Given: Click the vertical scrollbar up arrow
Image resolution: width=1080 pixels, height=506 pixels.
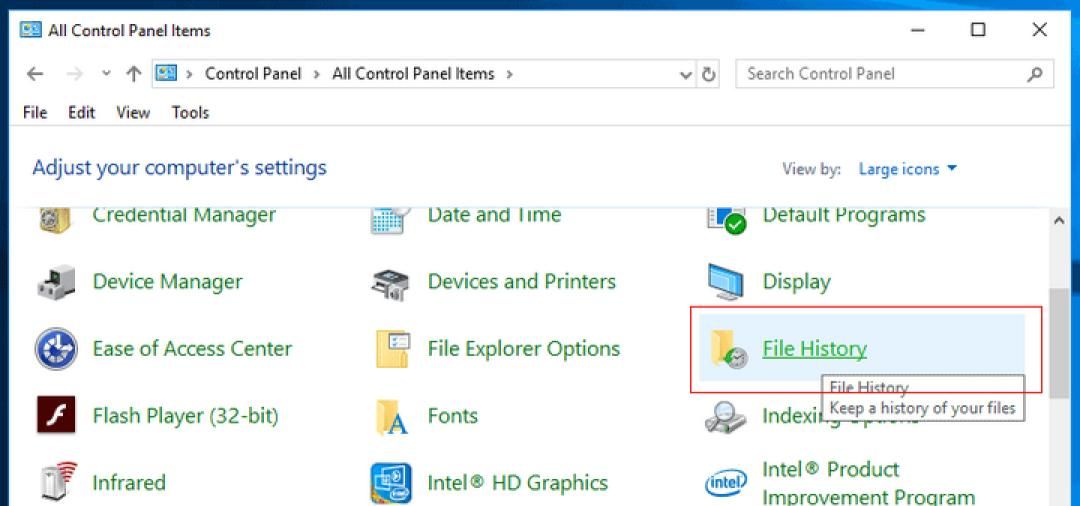Looking at the screenshot, I should point(1059,221).
